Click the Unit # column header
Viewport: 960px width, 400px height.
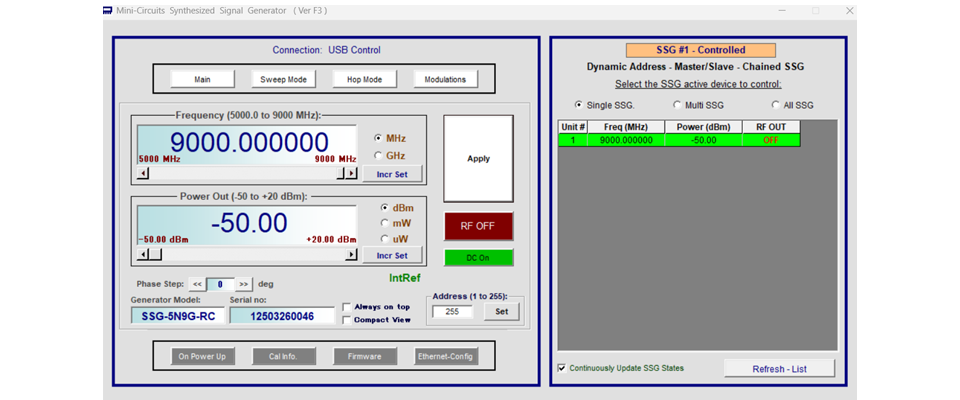coord(573,127)
